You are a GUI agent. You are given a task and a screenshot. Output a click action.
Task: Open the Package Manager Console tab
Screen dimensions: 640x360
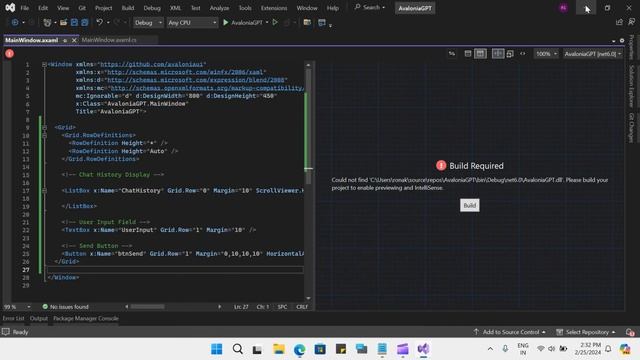(x=86, y=318)
